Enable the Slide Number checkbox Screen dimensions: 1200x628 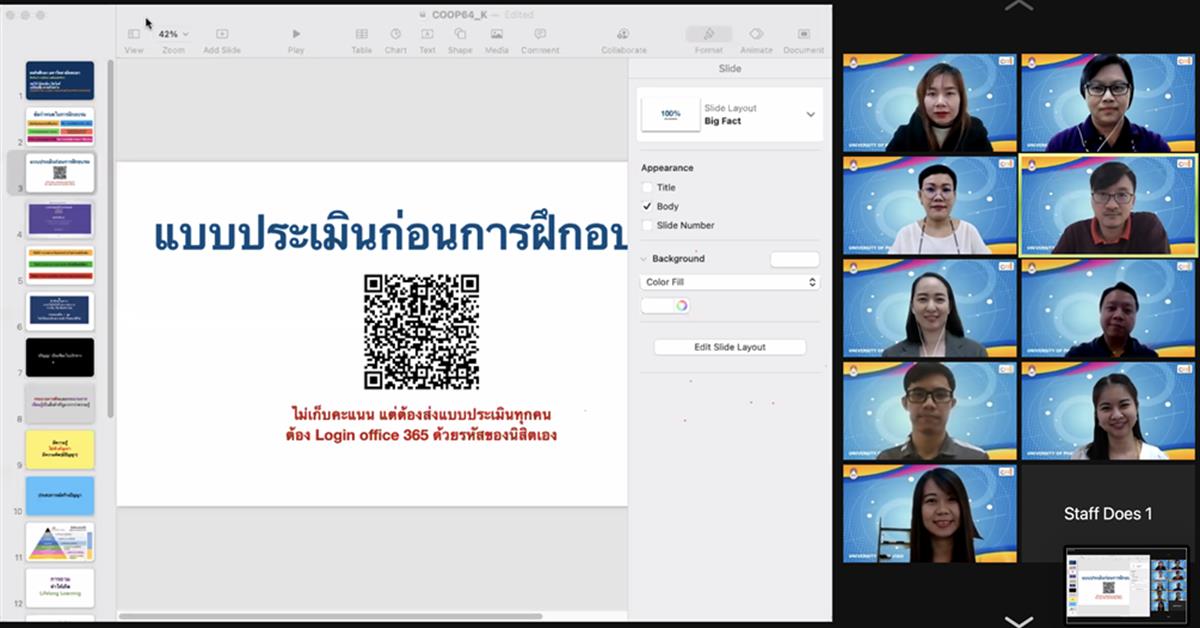(647, 225)
